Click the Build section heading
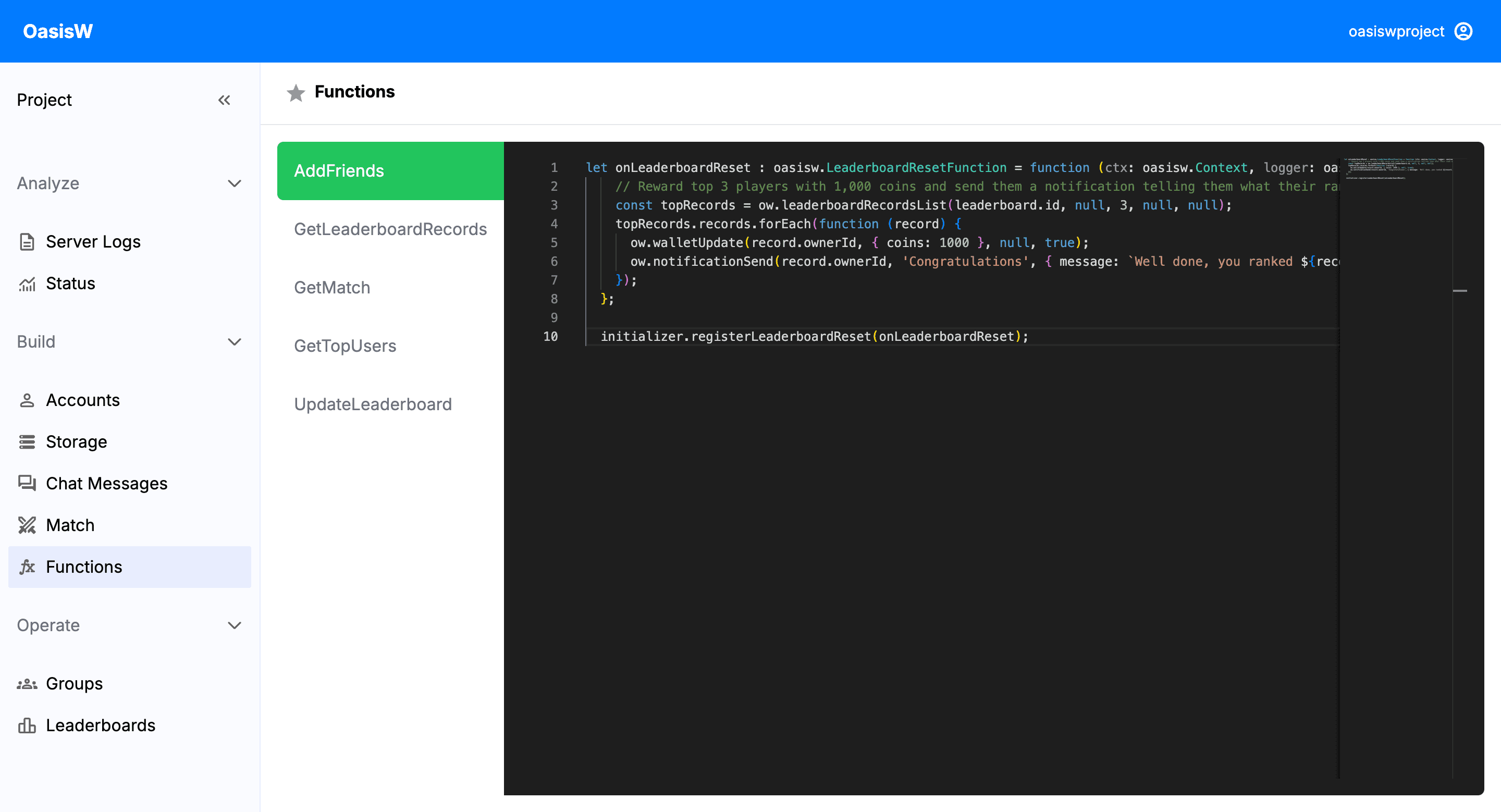The height and width of the screenshot is (812, 1501). tap(36, 342)
